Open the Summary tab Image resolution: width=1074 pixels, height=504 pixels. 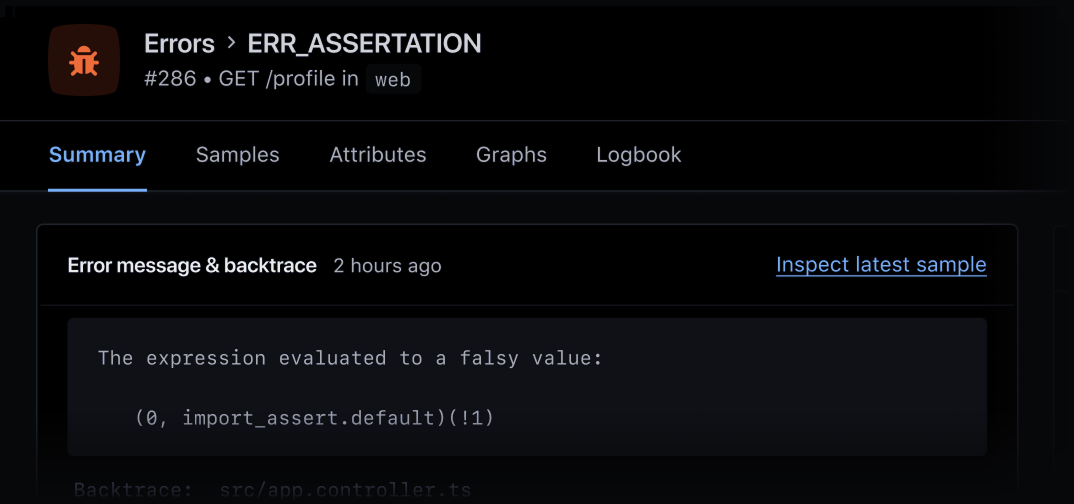click(97, 155)
